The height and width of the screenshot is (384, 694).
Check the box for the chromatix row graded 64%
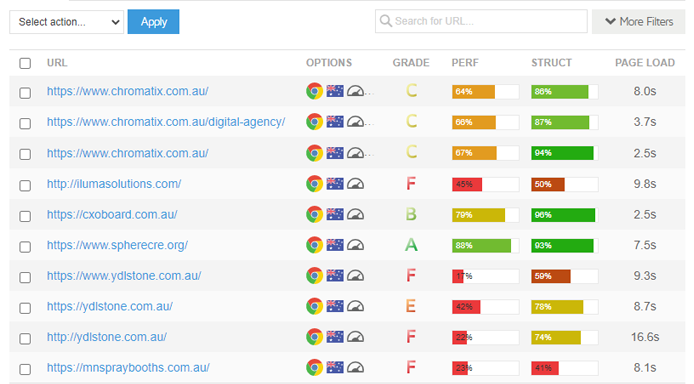point(25,93)
